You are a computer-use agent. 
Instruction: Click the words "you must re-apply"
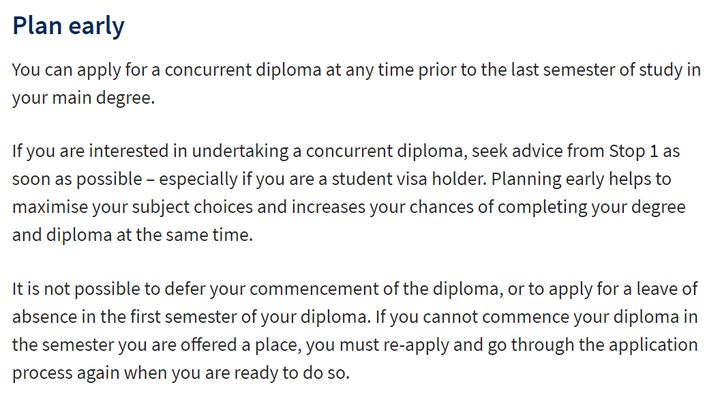tap(377, 345)
